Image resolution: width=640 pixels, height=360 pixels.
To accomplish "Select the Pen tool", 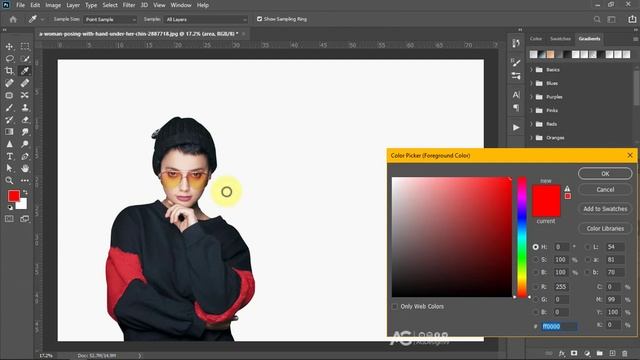I will click(x=25, y=156).
